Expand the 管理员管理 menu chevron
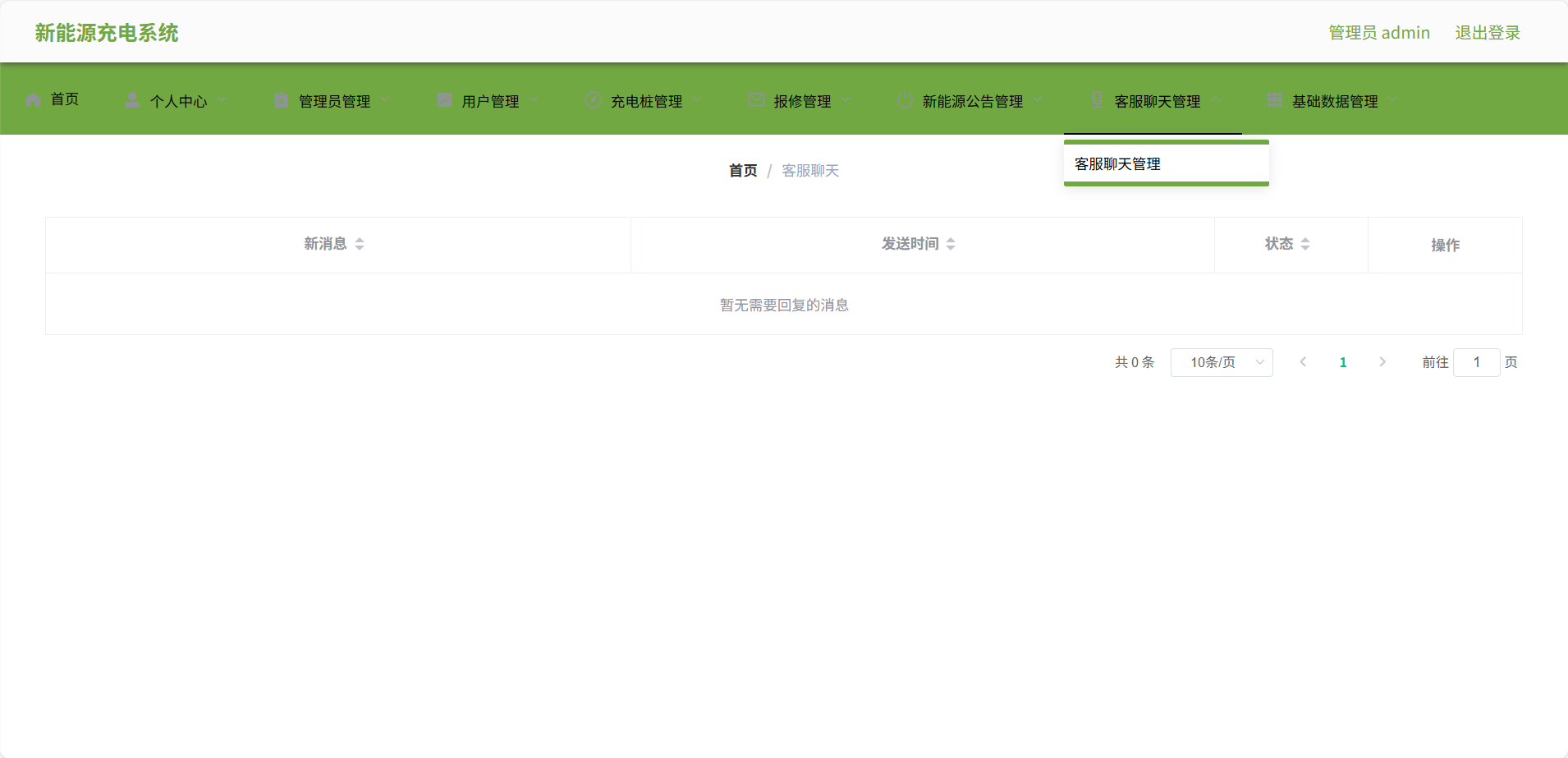Screen dimensions: 1568x758 pyautogui.click(x=385, y=100)
